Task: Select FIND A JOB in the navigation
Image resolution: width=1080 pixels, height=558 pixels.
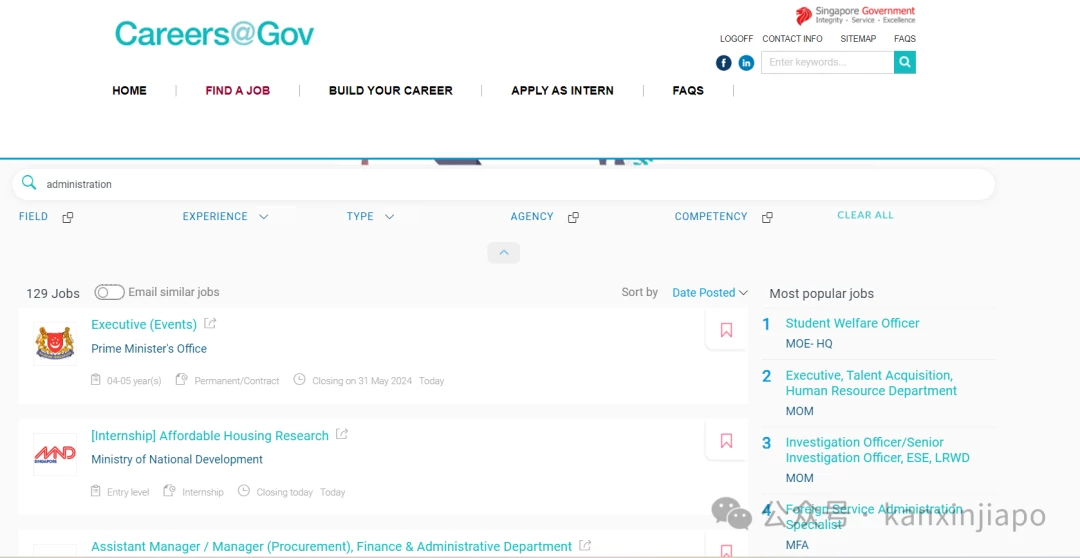Action: pyautogui.click(x=238, y=90)
